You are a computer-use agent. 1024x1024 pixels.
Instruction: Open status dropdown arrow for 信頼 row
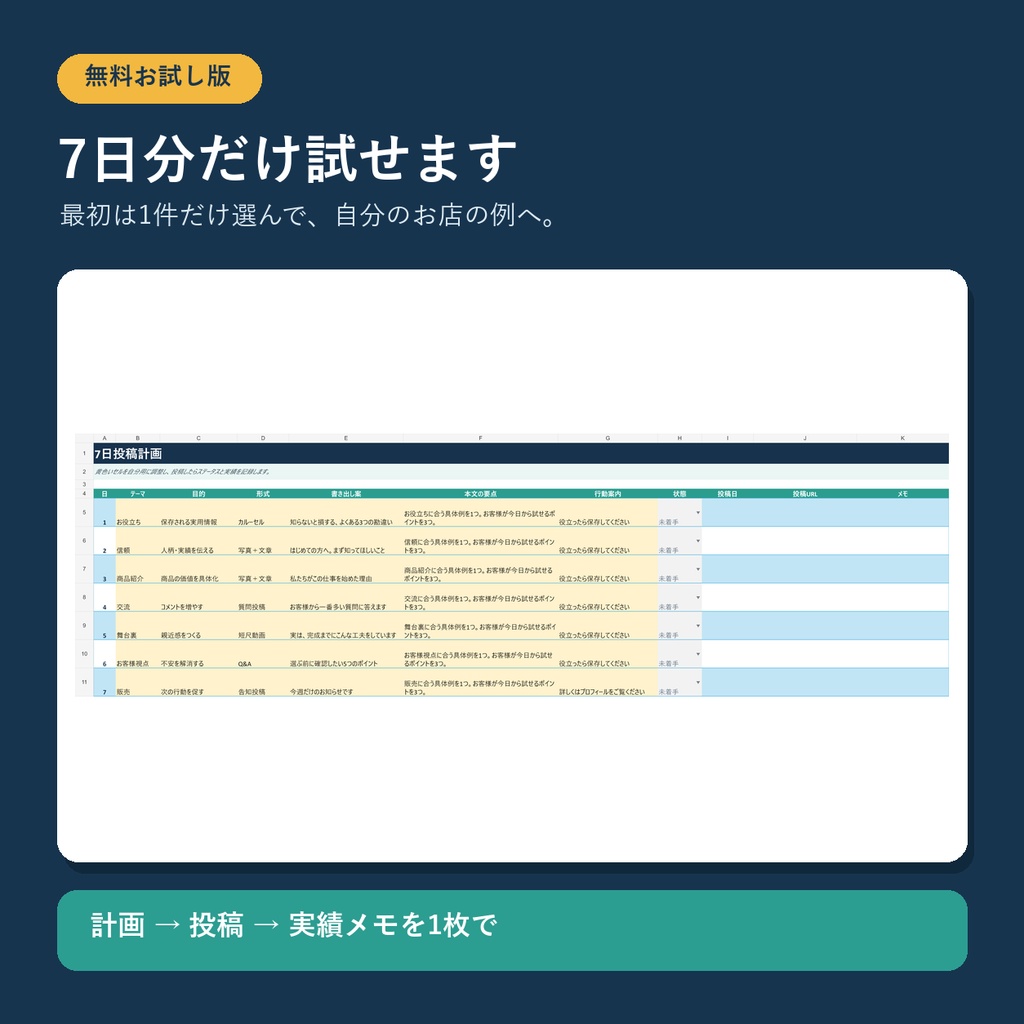[697, 541]
